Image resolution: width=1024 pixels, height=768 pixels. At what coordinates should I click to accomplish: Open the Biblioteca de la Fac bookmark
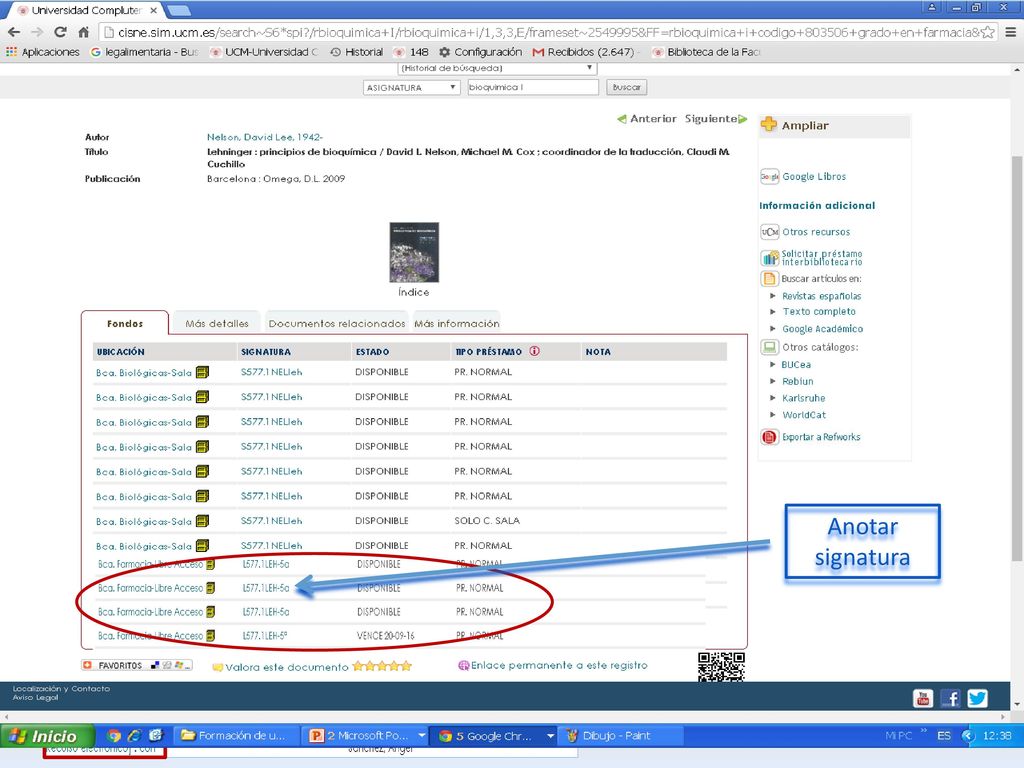[x=707, y=52]
